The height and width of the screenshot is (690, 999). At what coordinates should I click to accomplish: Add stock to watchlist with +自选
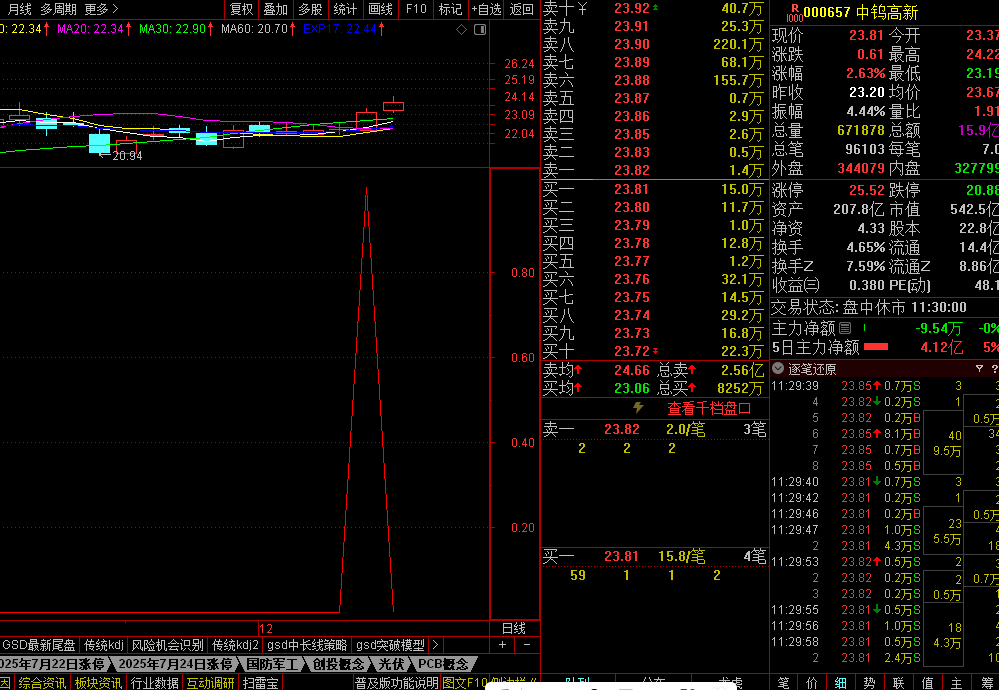pos(485,9)
